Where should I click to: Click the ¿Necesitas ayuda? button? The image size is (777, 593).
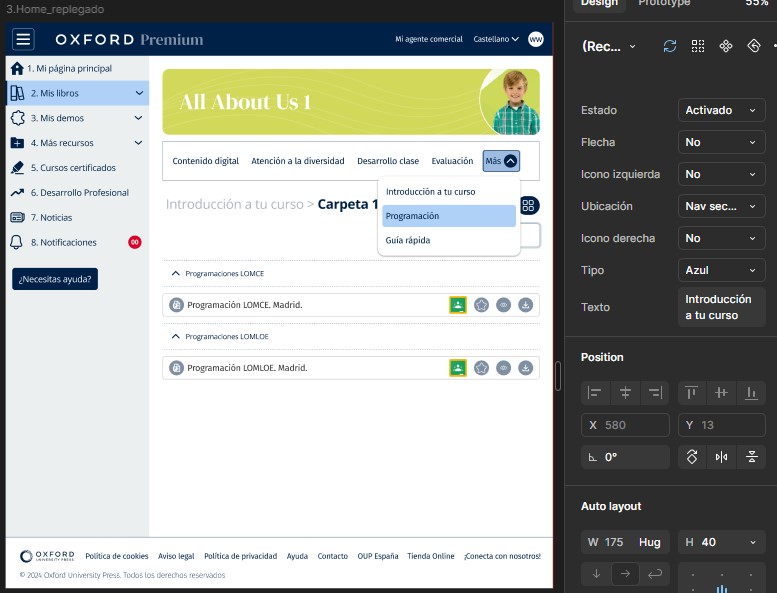(x=55, y=279)
